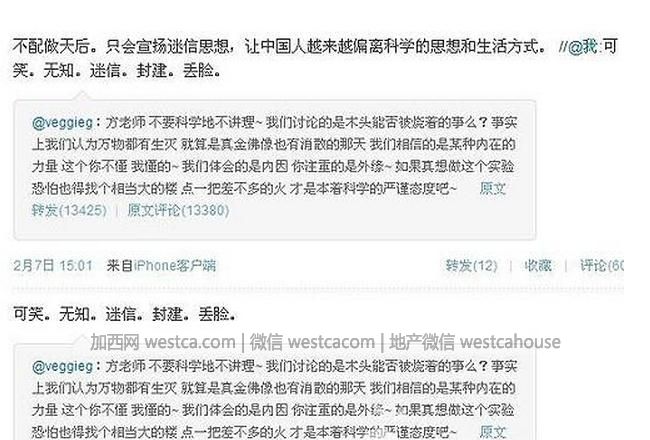The height and width of the screenshot is (440, 650).
Task: Click the 加西网 westca.com watermark text
Action: (162, 342)
